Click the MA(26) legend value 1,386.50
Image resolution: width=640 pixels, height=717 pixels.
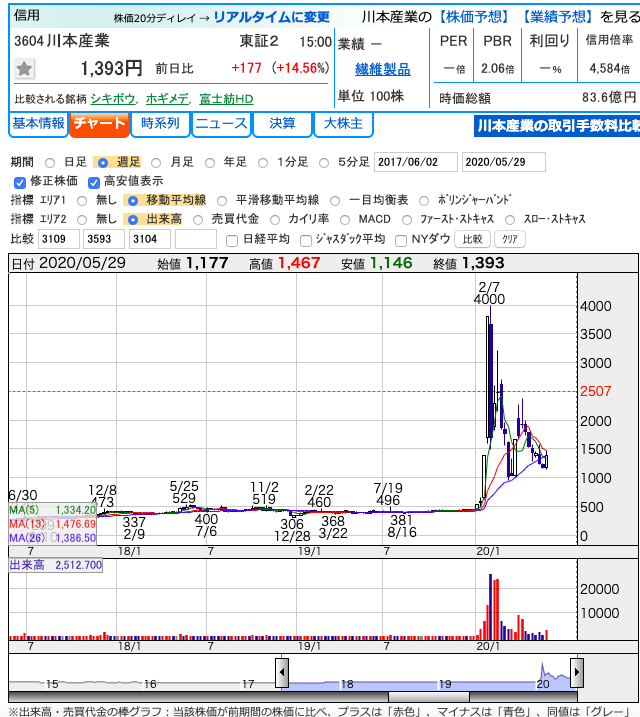[x=75, y=538]
